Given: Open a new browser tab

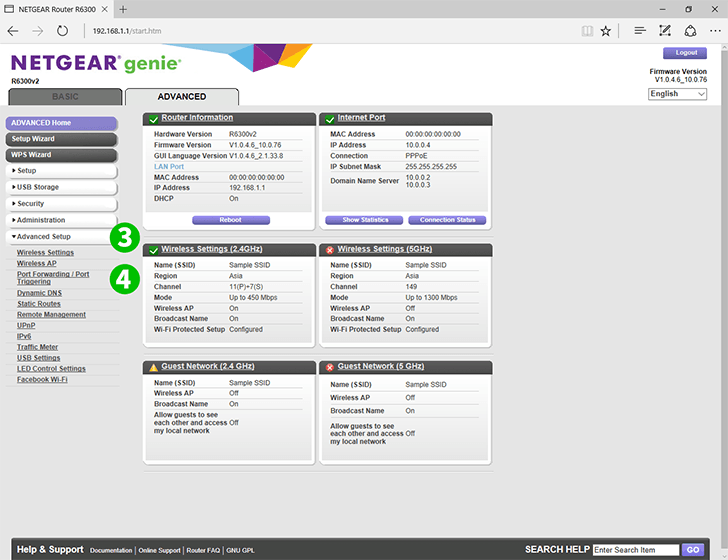Looking at the screenshot, I should coord(123,9).
